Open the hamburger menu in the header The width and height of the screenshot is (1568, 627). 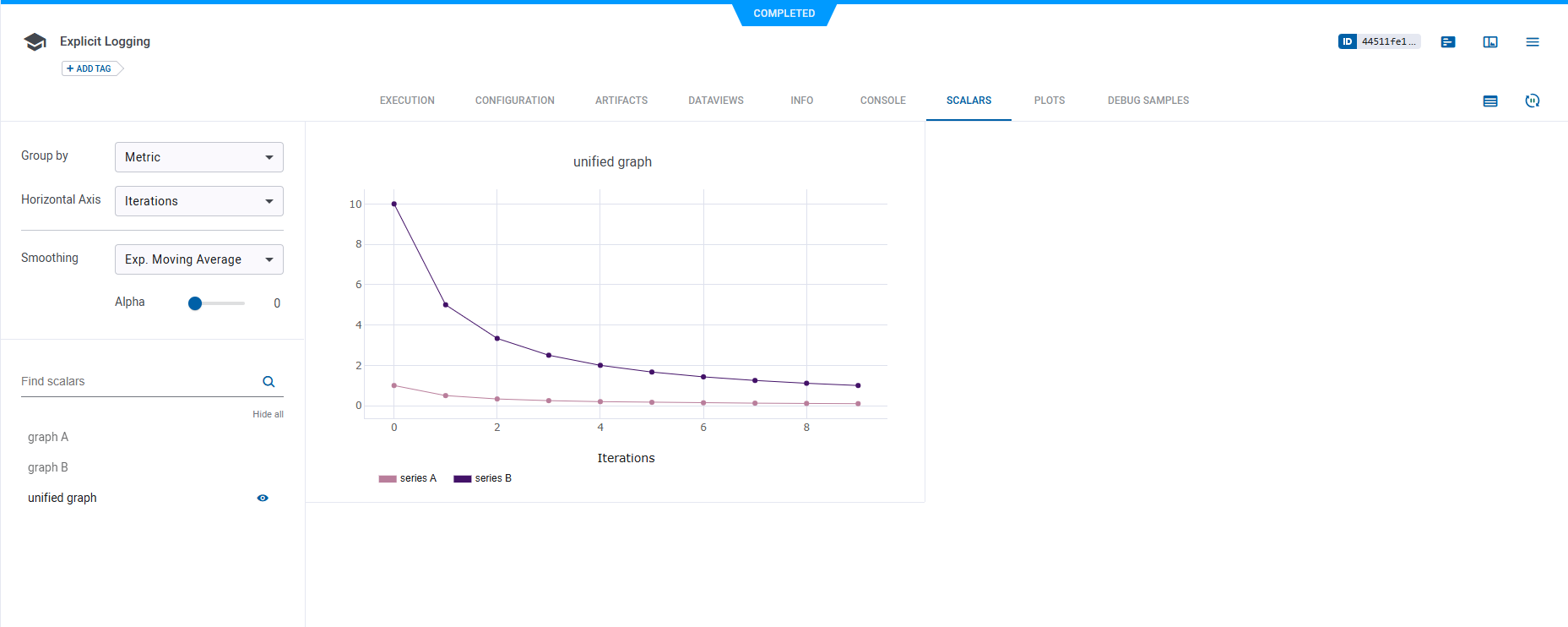point(1532,42)
